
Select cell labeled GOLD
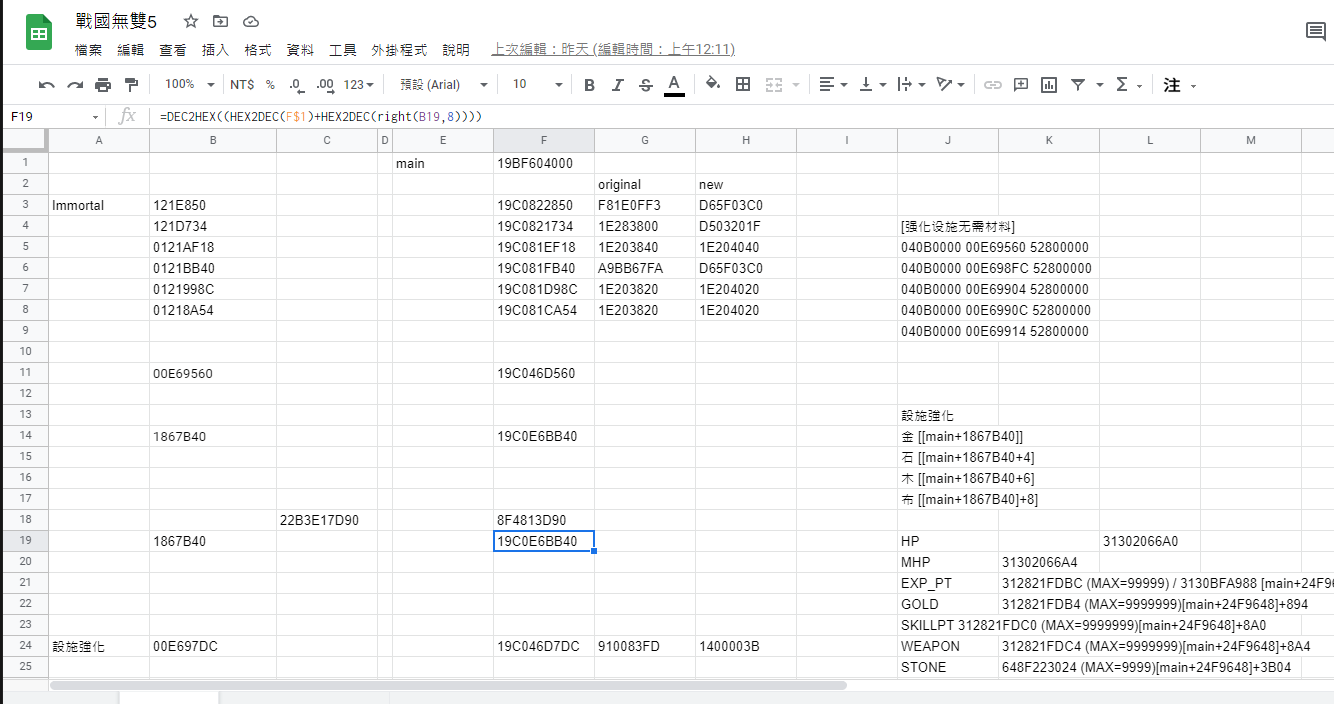pos(948,604)
